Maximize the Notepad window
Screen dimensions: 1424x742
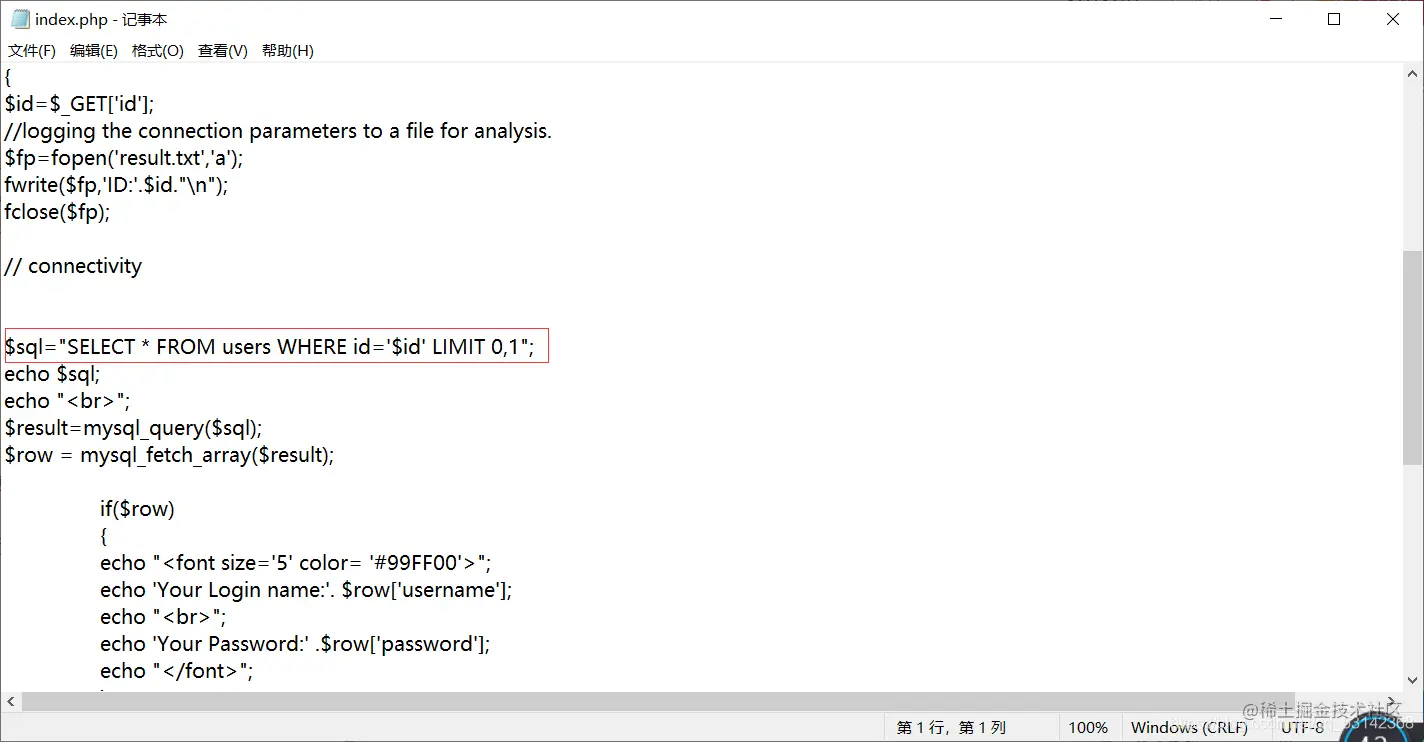click(x=1333, y=19)
